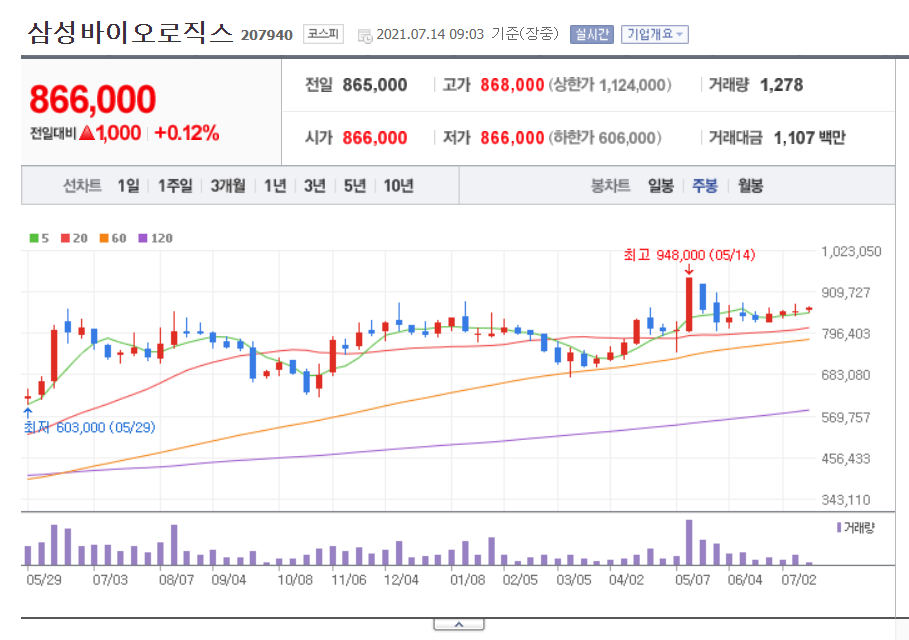Click the green 5-period moving average legend
This screenshot has width=909, height=640.
(39, 238)
